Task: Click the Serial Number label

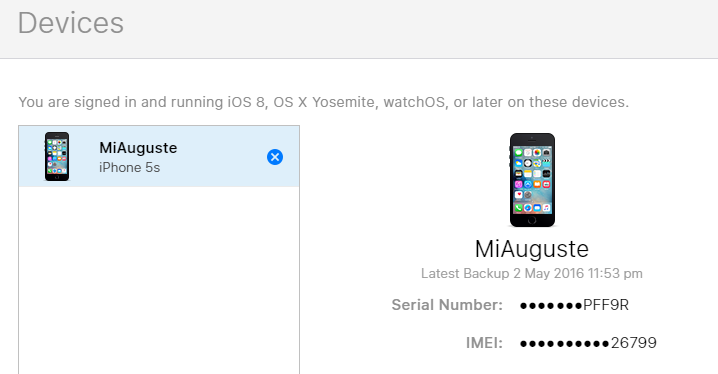Action: tap(447, 305)
